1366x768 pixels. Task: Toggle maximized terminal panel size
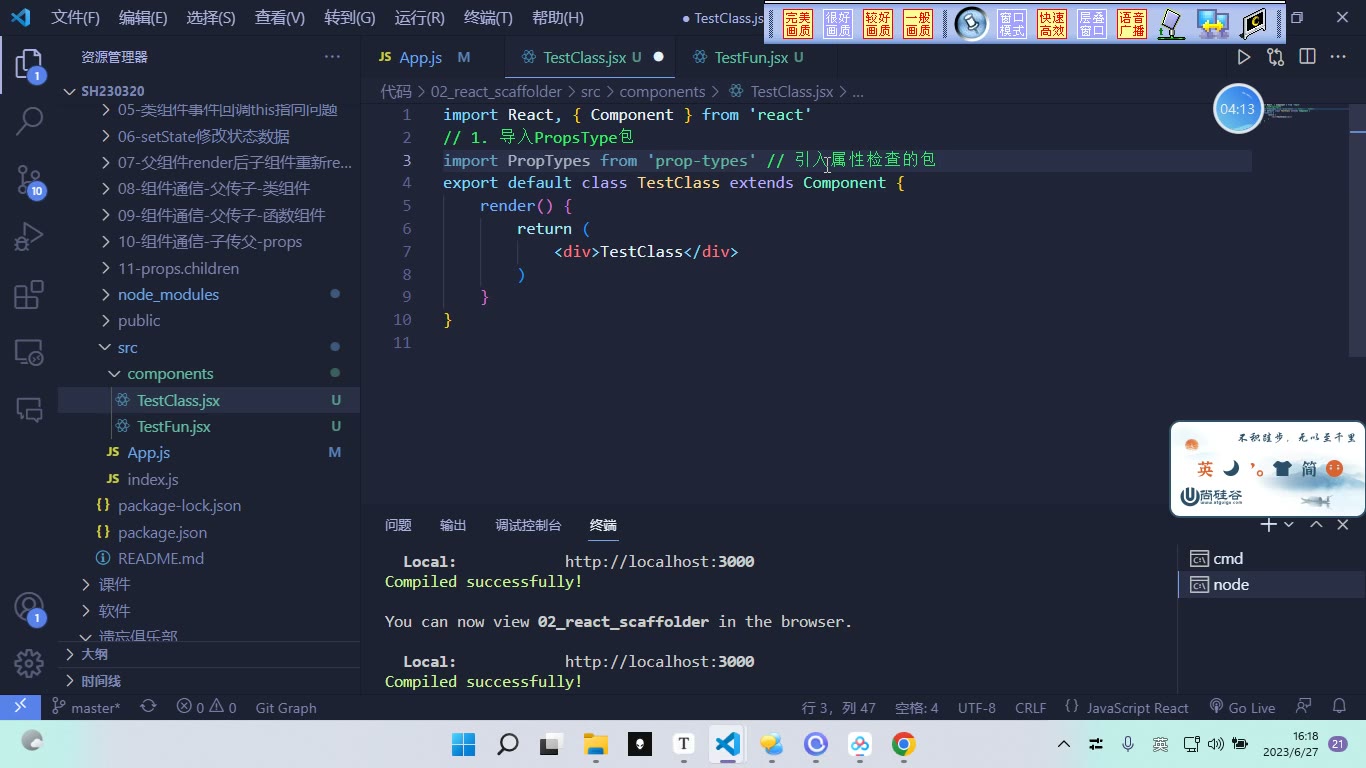(1316, 525)
